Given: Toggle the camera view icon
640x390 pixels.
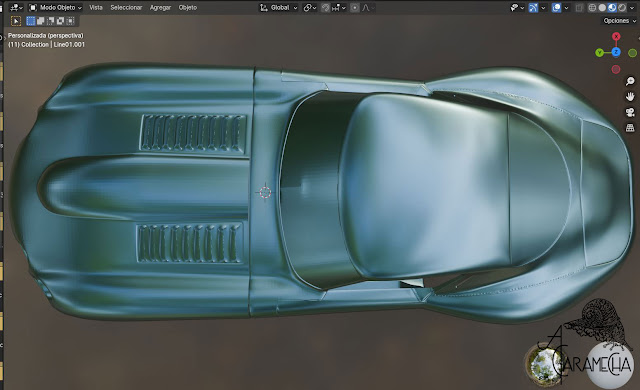Looking at the screenshot, I should click(x=630, y=112).
